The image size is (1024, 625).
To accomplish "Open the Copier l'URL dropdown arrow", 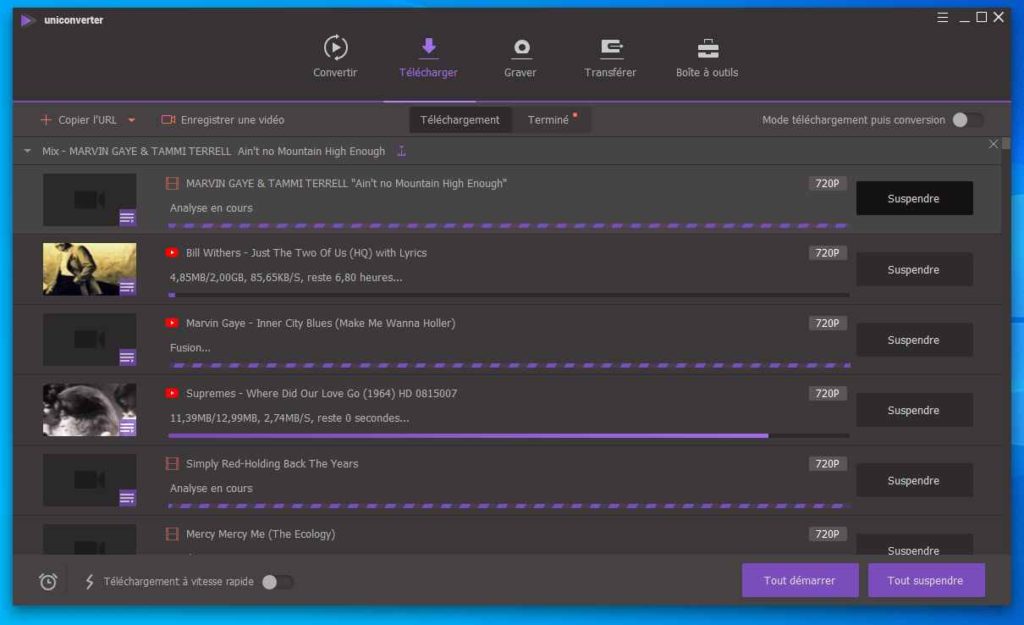I will pos(131,120).
